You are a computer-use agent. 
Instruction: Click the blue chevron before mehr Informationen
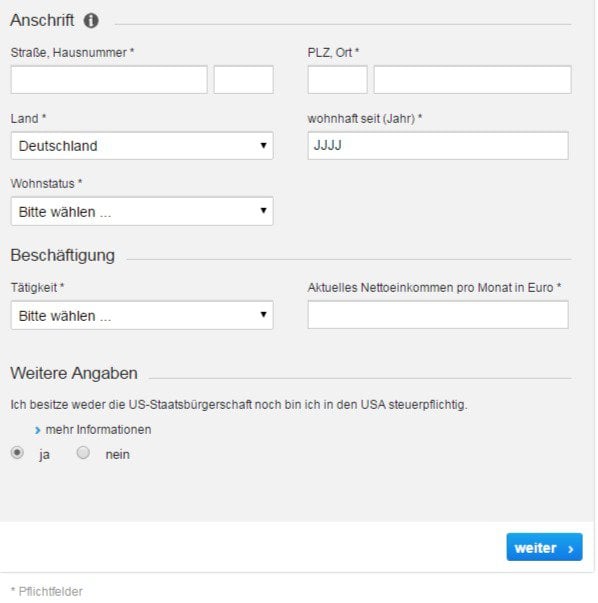(x=37, y=430)
